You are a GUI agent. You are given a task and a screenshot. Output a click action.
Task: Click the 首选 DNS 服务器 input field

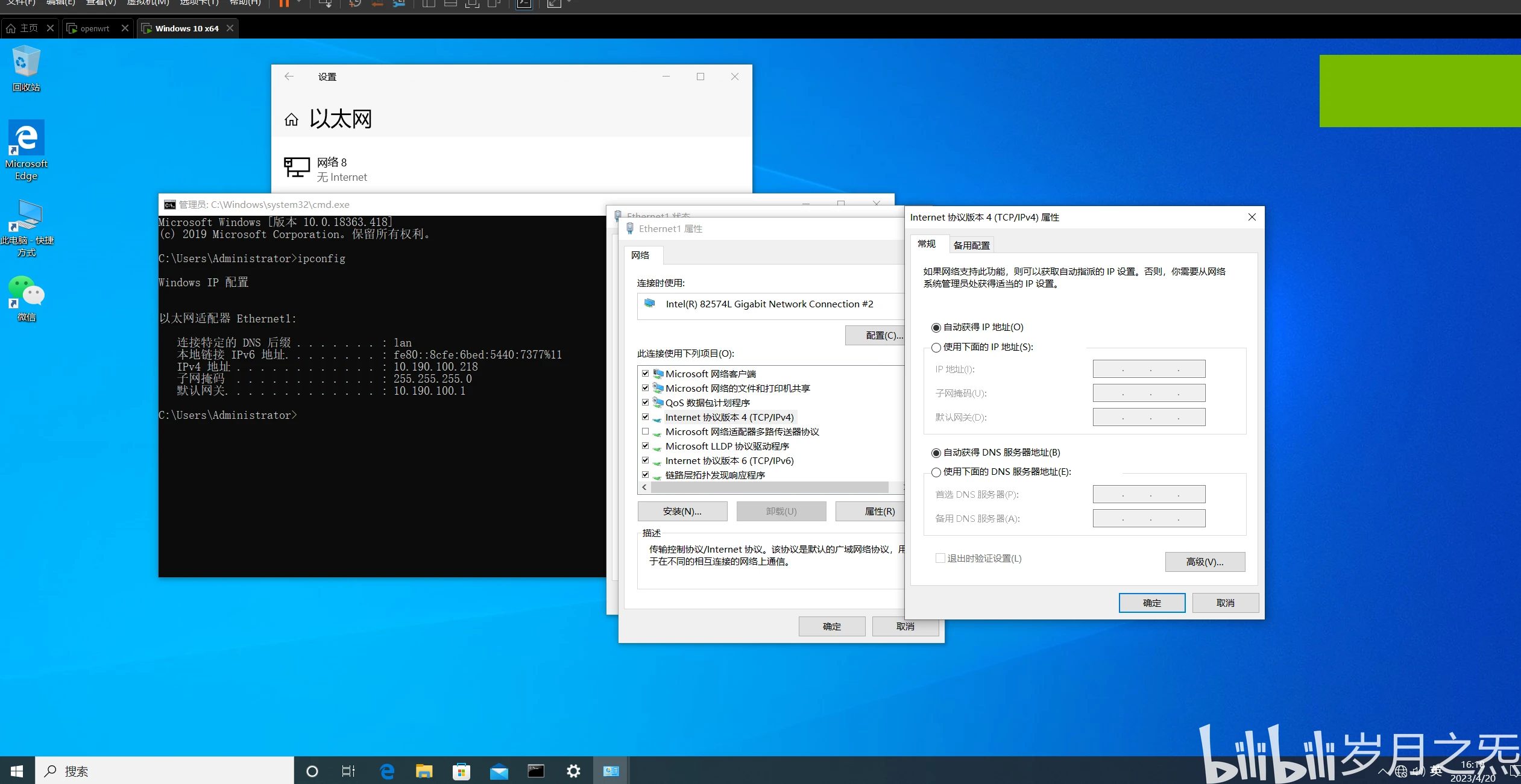click(x=1149, y=494)
